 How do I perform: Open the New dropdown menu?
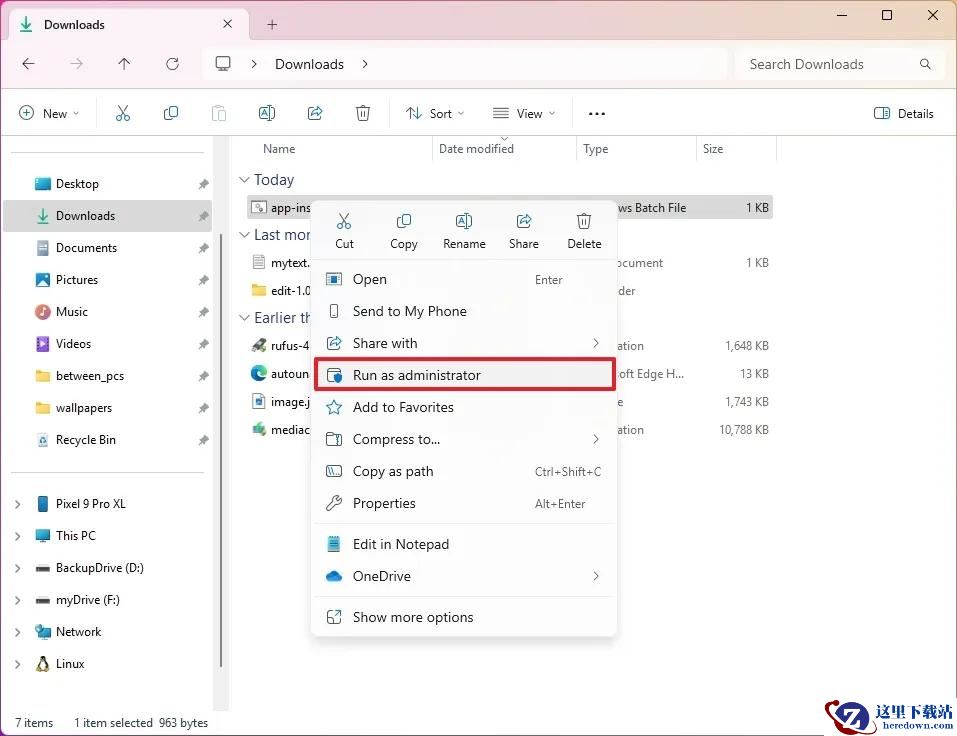pyautogui.click(x=49, y=114)
